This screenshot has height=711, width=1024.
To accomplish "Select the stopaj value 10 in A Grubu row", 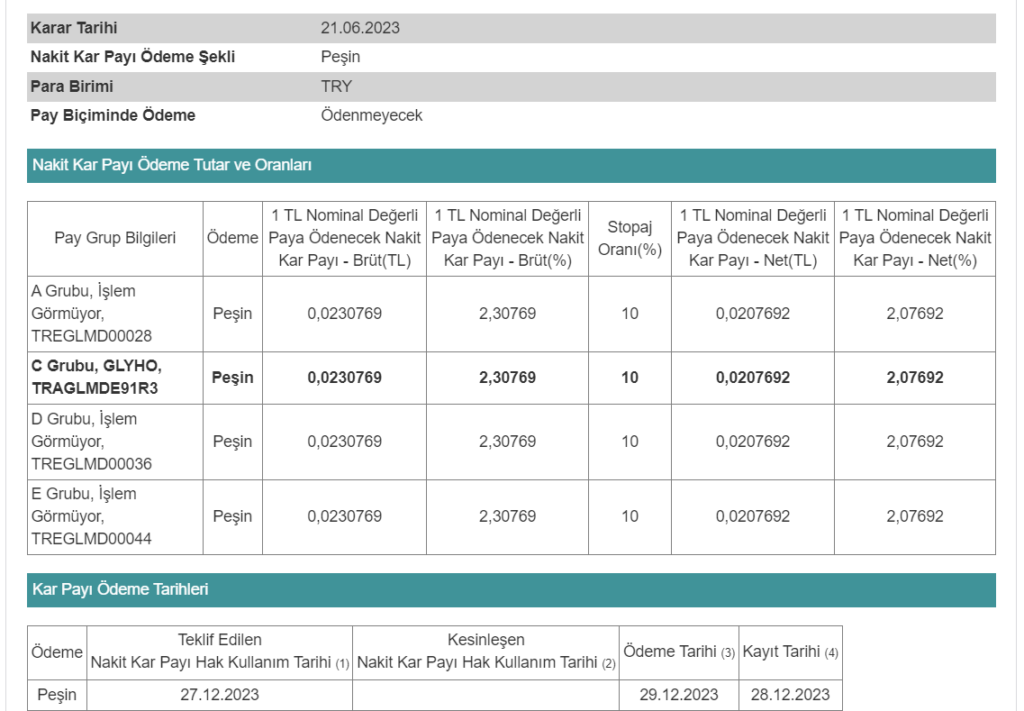I will click(x=629, y=314).
